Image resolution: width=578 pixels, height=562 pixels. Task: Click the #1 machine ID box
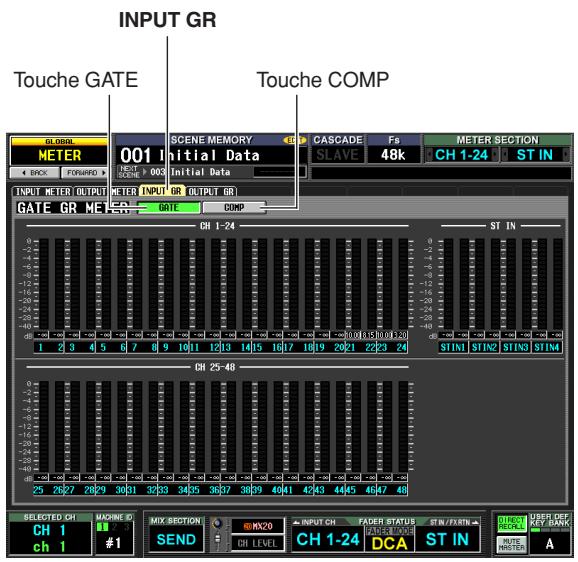click(x=114, y=543)
